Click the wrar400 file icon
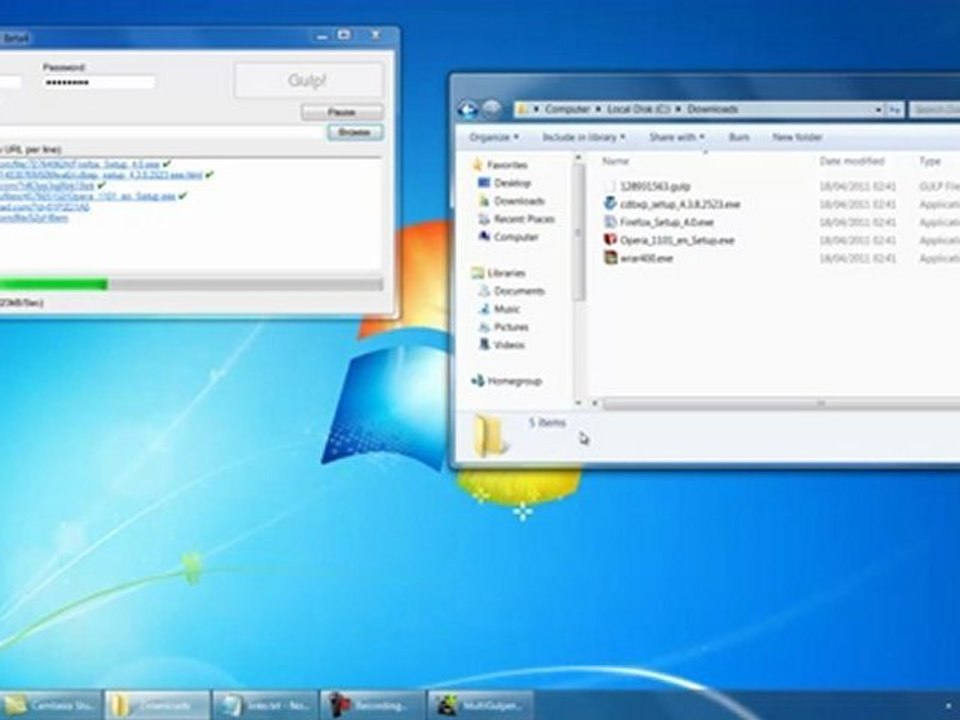This screenshot has height=720, width=960. 610,258
